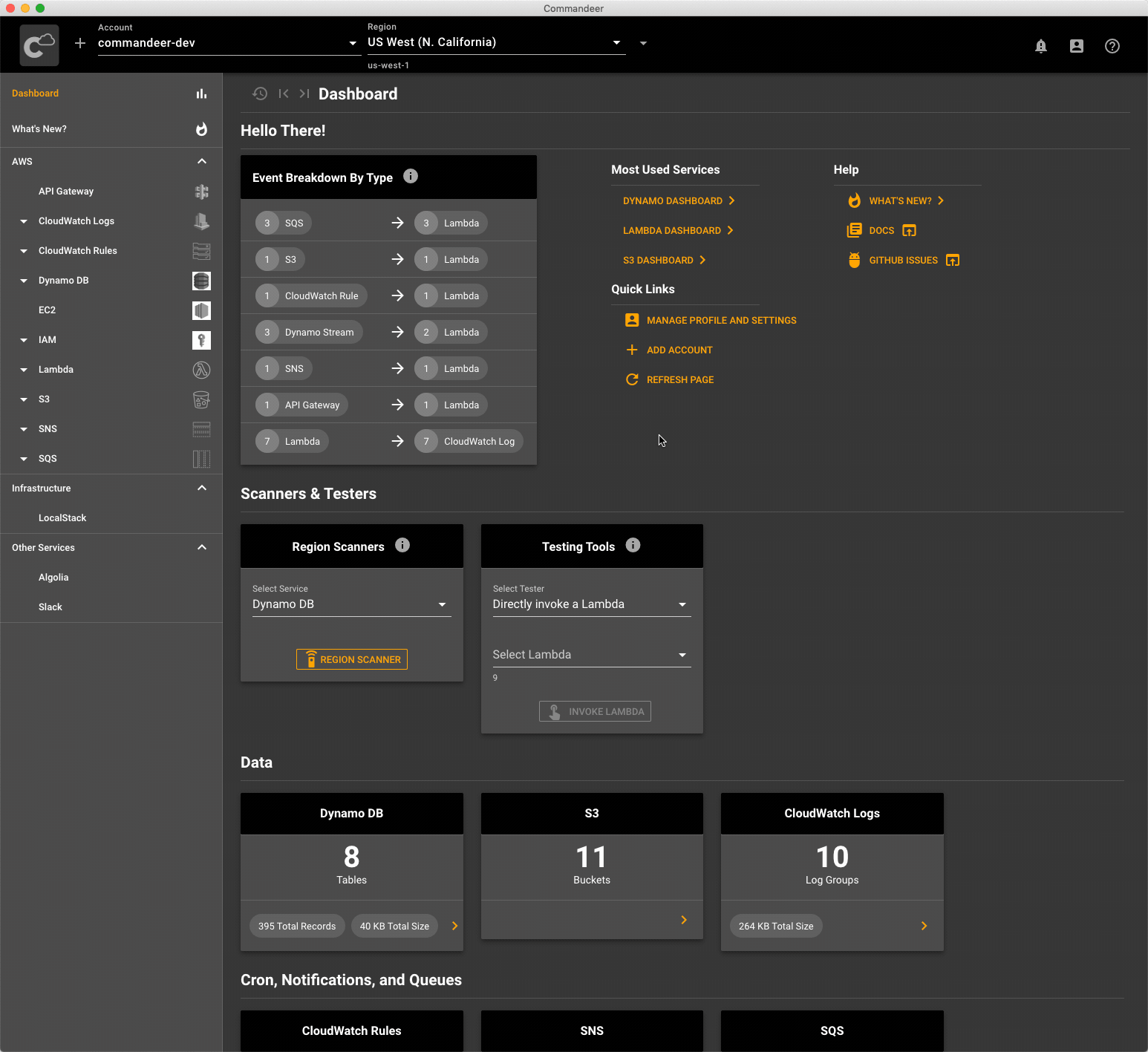The image size is (1148, 1052).
Task: Click the go-to-last navigation icon
Action: (x=304, y=94)
